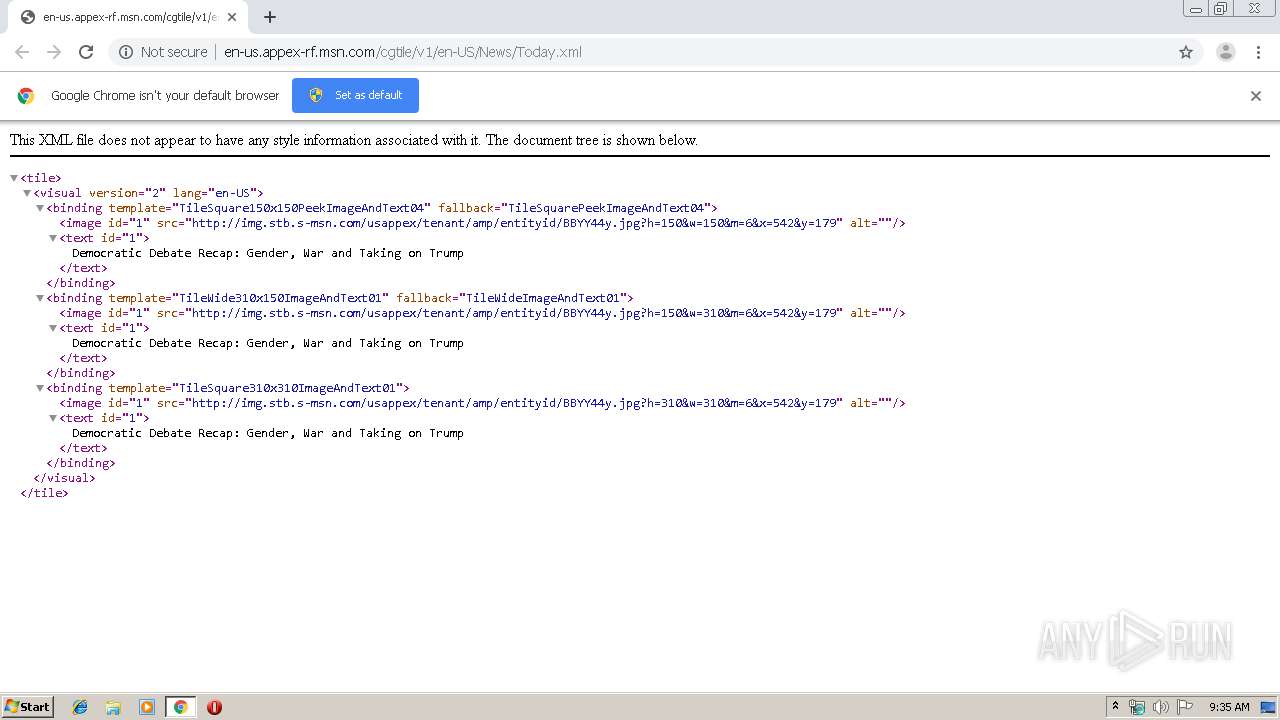The image size is (1280, 720).
Task: Open the volume tray icon
Action: click(1161, 707)
